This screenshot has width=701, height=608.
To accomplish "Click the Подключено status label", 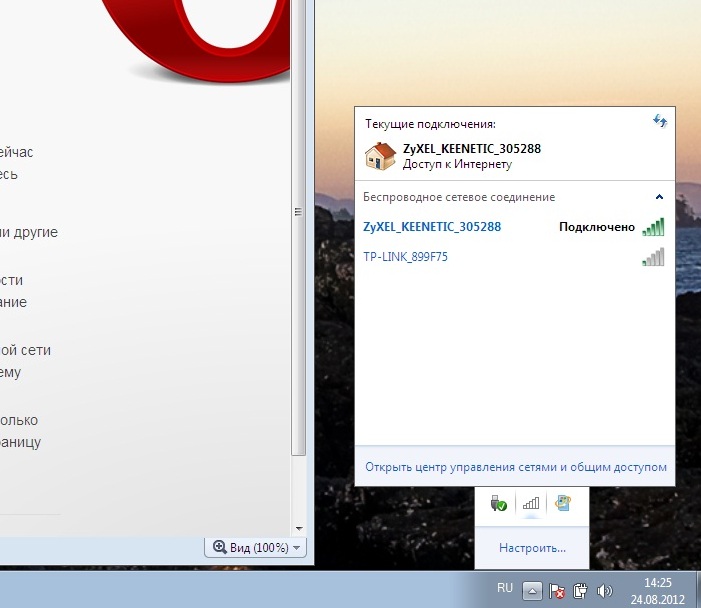I will pos(597,227).
